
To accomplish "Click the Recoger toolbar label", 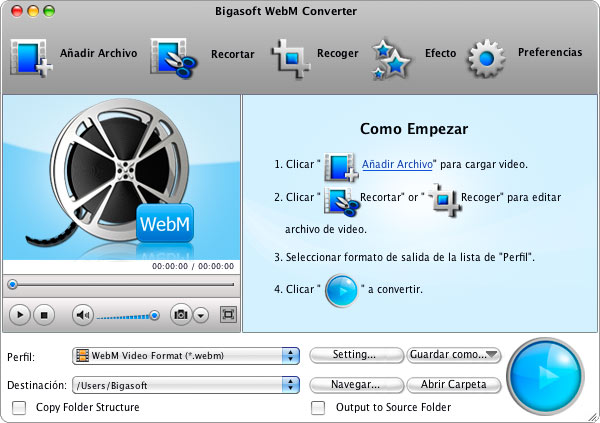I will pos(338,53).
